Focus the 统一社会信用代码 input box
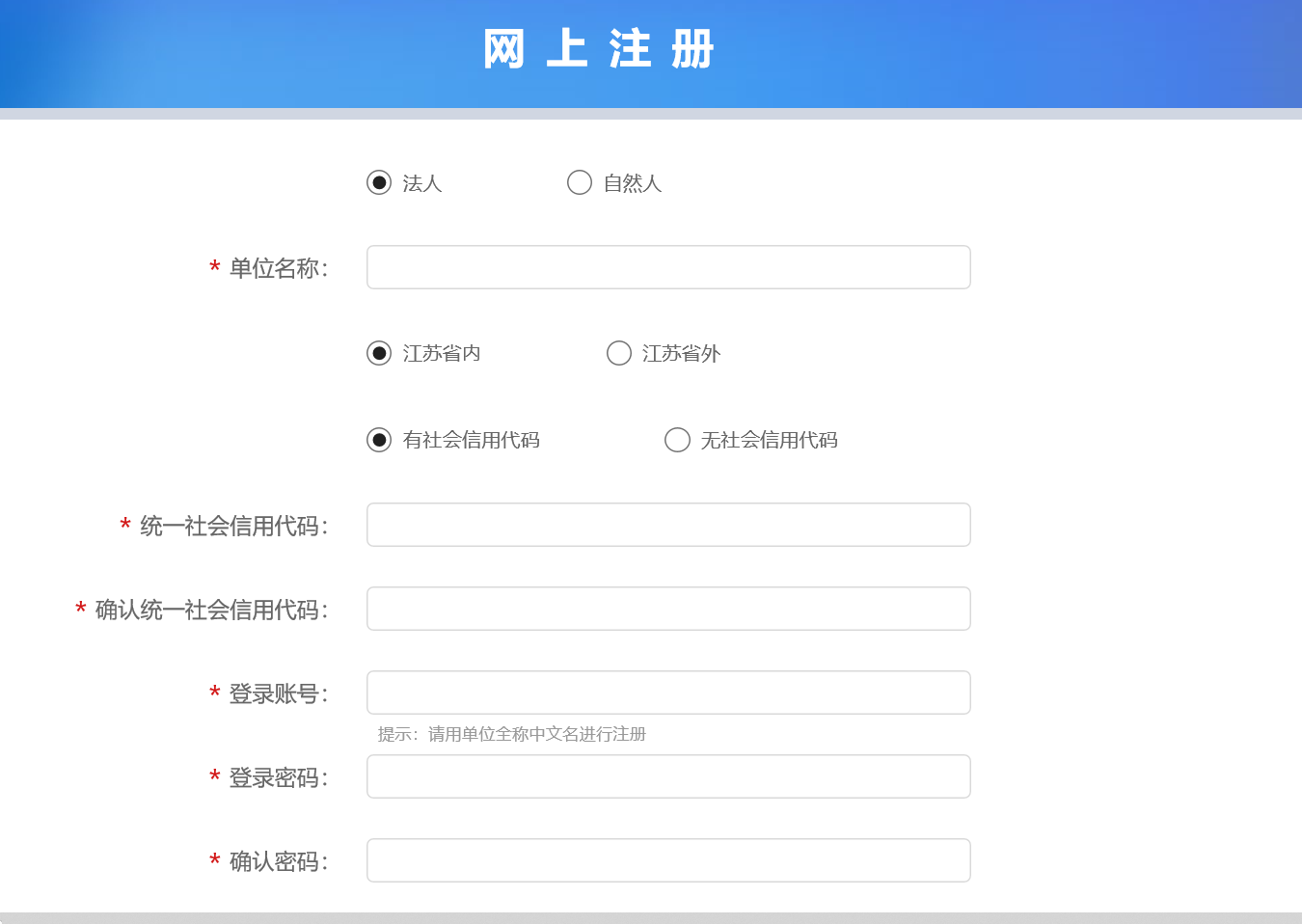Image resolution: width=1302 pixels, height=924 pixels. pyautogui.click(x=668, y=525)
